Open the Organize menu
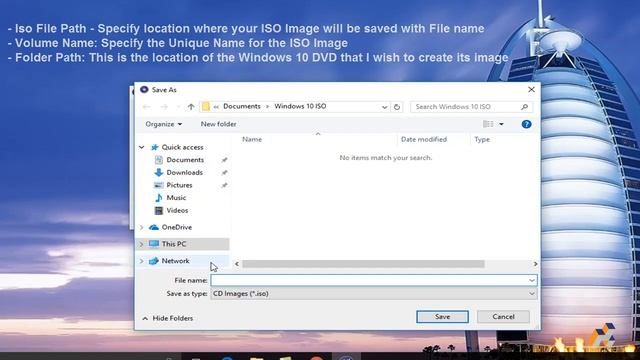Screen dimensions: 640x360 (164, 124)
